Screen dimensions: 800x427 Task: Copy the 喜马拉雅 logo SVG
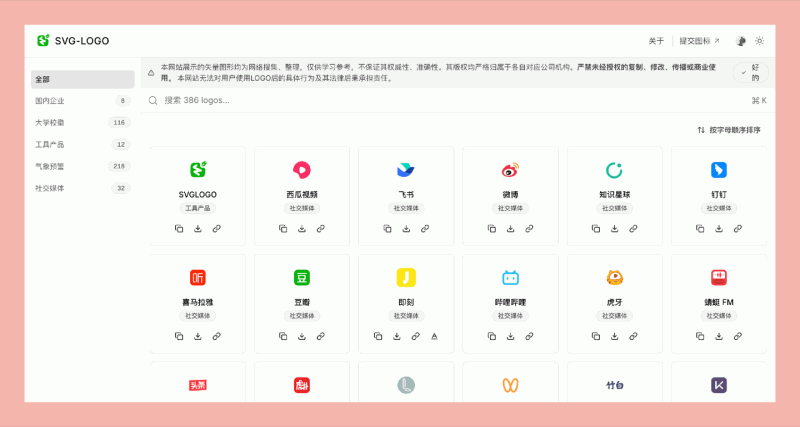point(179,336)
